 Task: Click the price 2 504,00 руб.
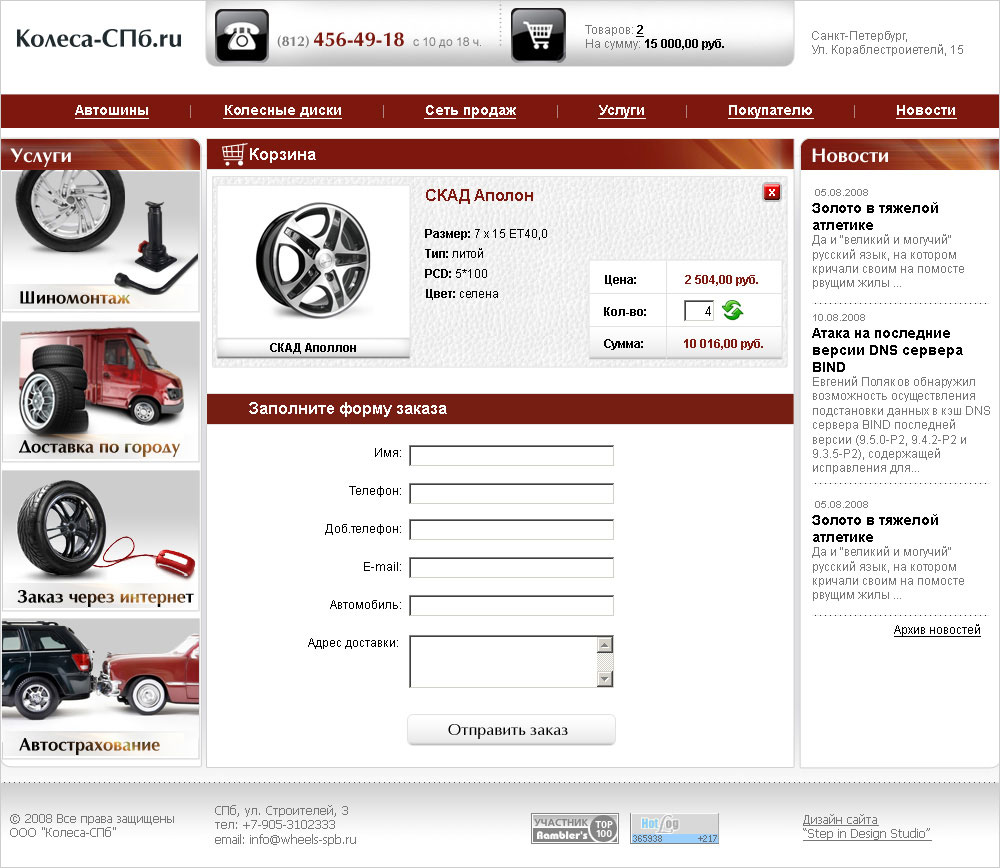click(721, 279)
